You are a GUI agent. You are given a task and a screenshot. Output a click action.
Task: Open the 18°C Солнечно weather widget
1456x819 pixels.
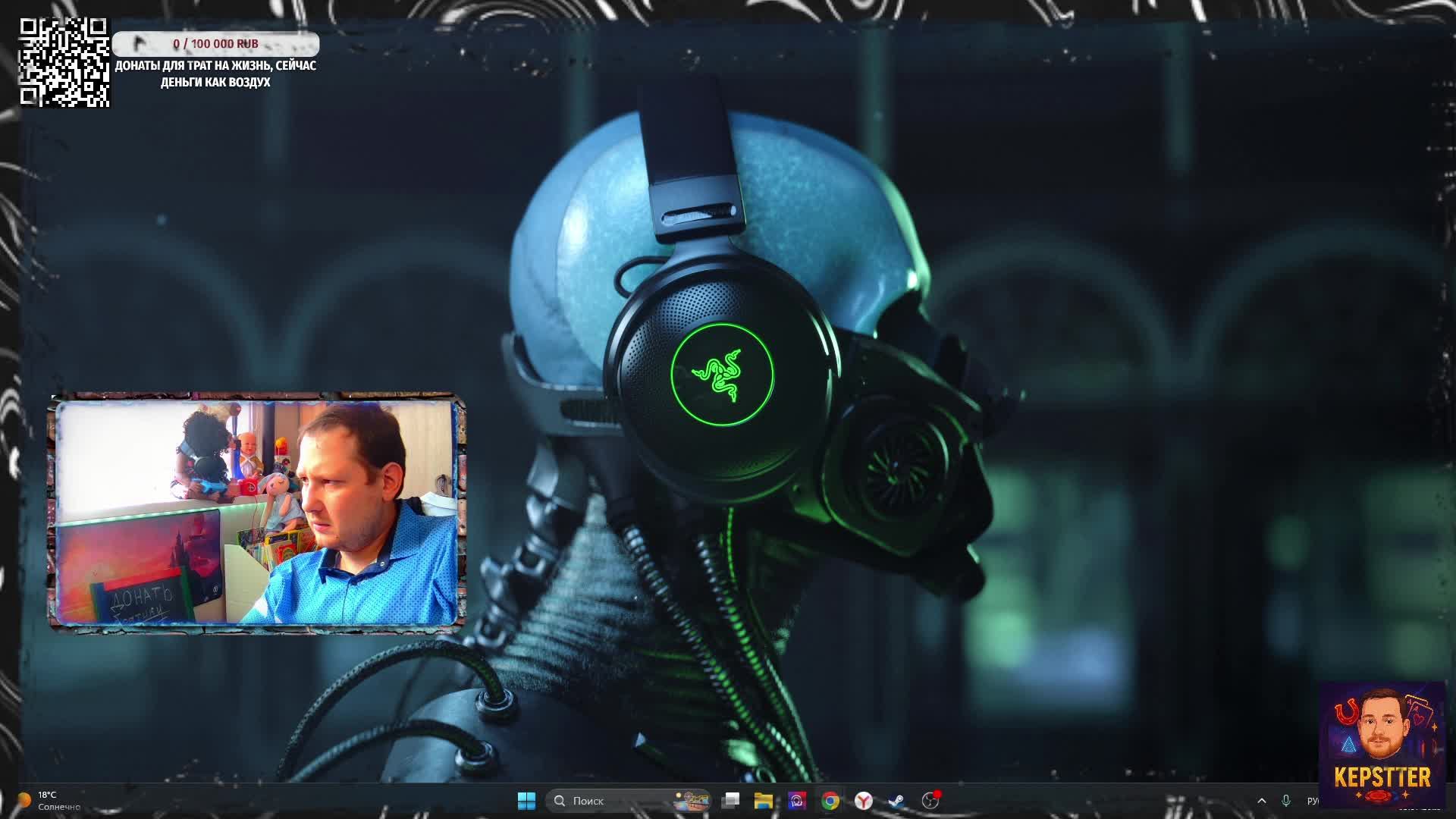pyautogui.click(x=47, y=801)
